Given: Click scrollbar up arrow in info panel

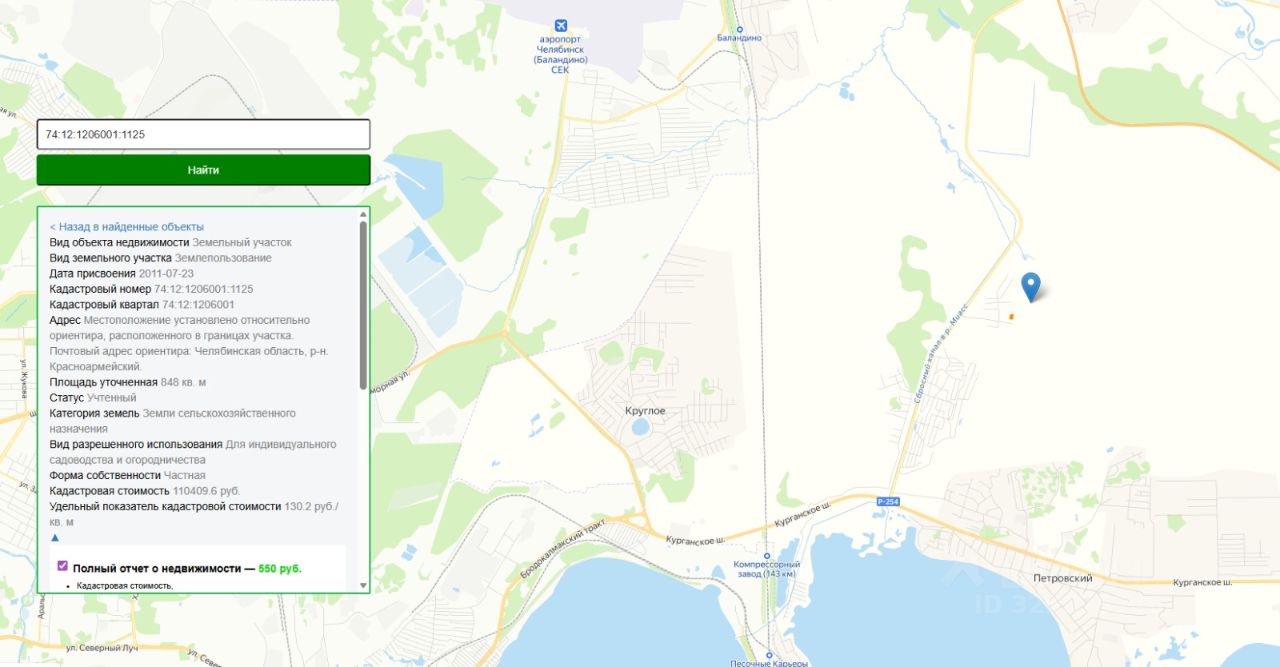Looking at the screenshot, I should [x=363, y=214].
